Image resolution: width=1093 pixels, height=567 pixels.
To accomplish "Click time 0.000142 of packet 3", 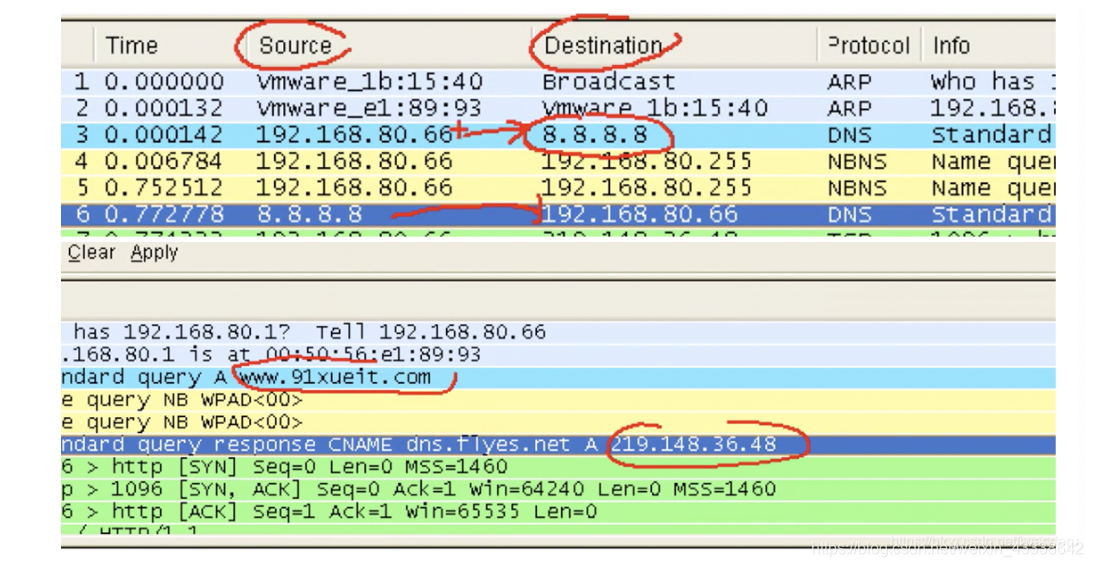I will pos(164,135).
